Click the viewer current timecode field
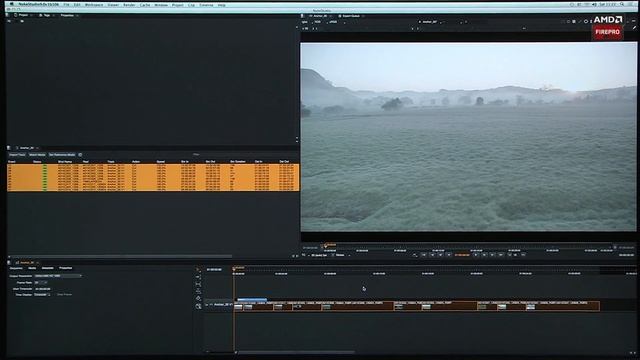Image resolution: width=640 pixels, height=360 pixels. pos(462,255)
